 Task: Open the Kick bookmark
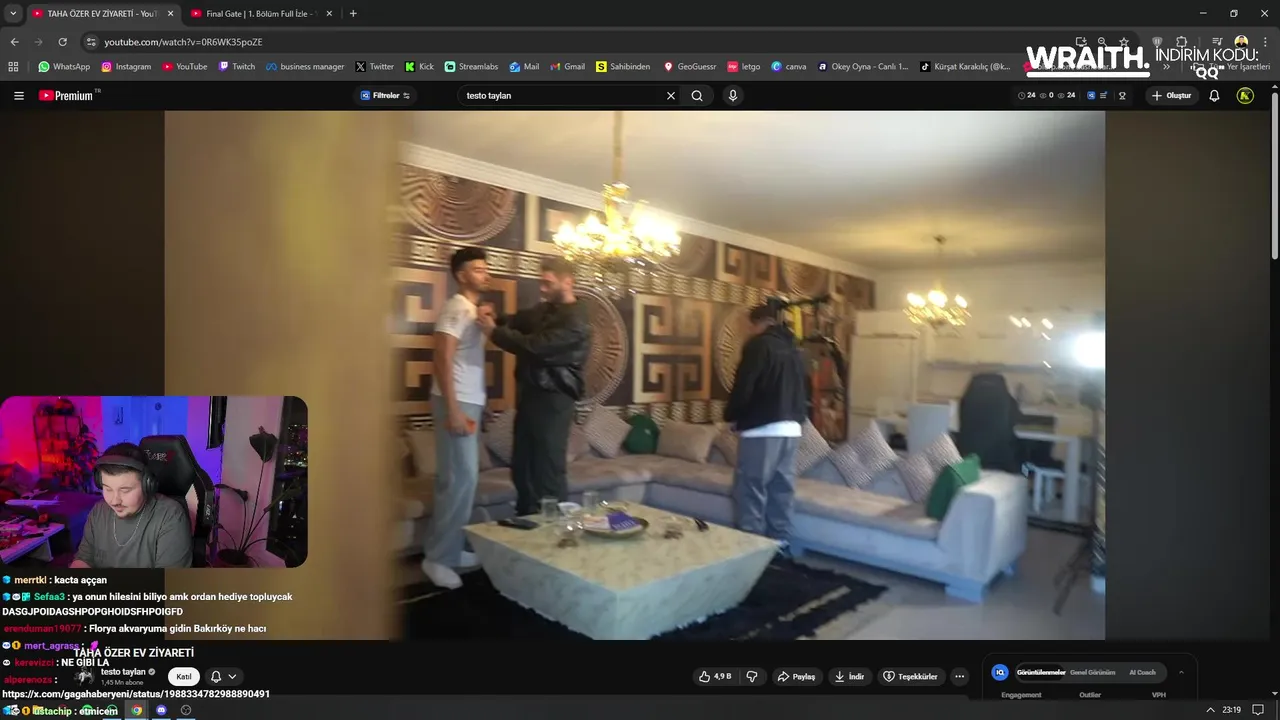pyautogui.click(x=419, y=67)
